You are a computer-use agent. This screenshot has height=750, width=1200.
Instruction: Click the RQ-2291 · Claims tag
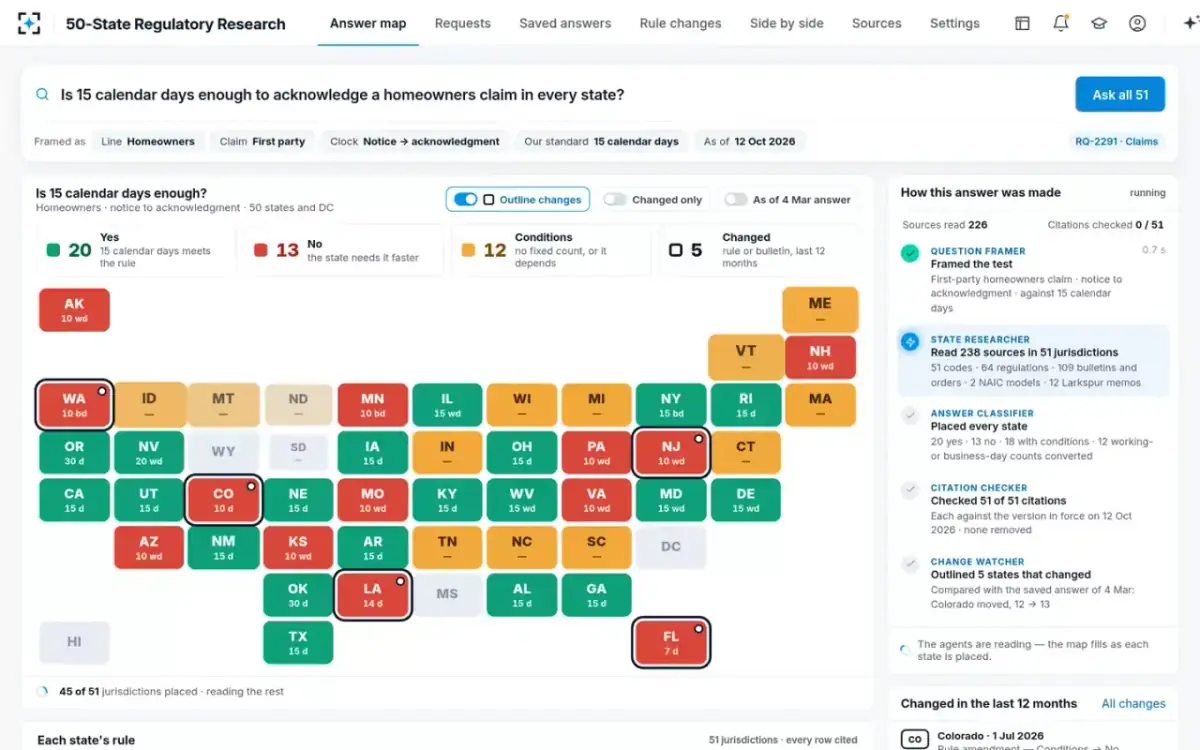pos(1117,141)
